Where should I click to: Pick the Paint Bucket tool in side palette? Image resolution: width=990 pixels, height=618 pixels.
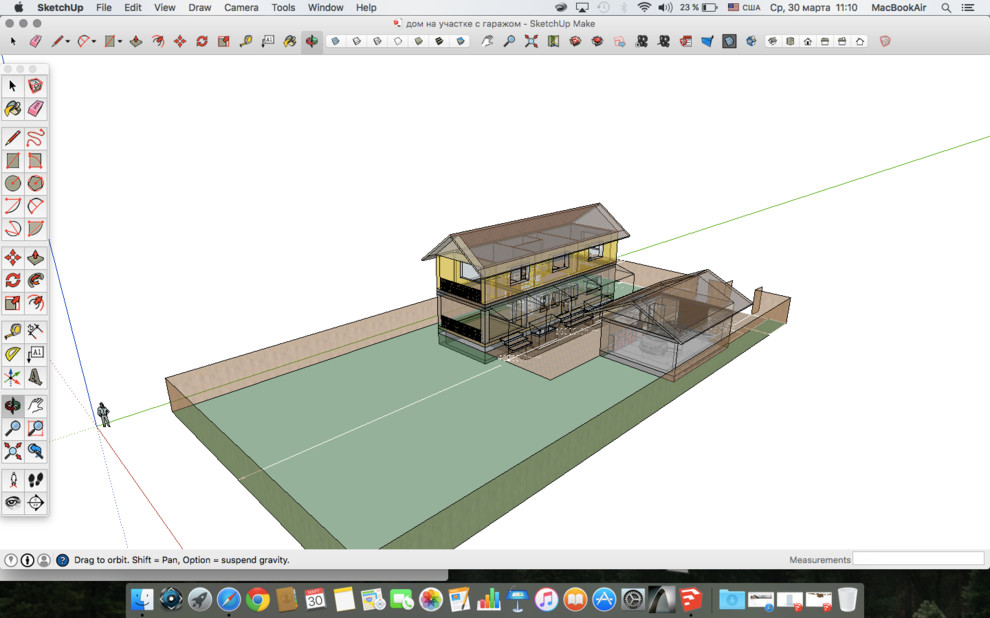coord(13,108)
